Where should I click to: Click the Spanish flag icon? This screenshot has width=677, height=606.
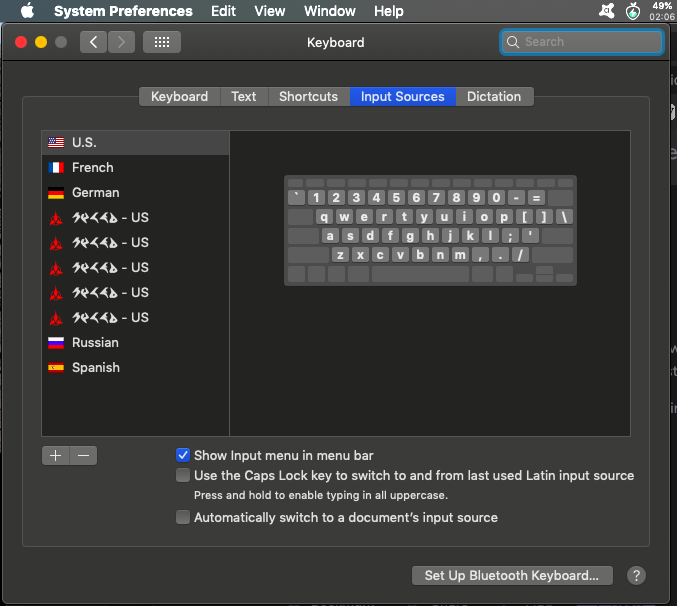[56, 368]
